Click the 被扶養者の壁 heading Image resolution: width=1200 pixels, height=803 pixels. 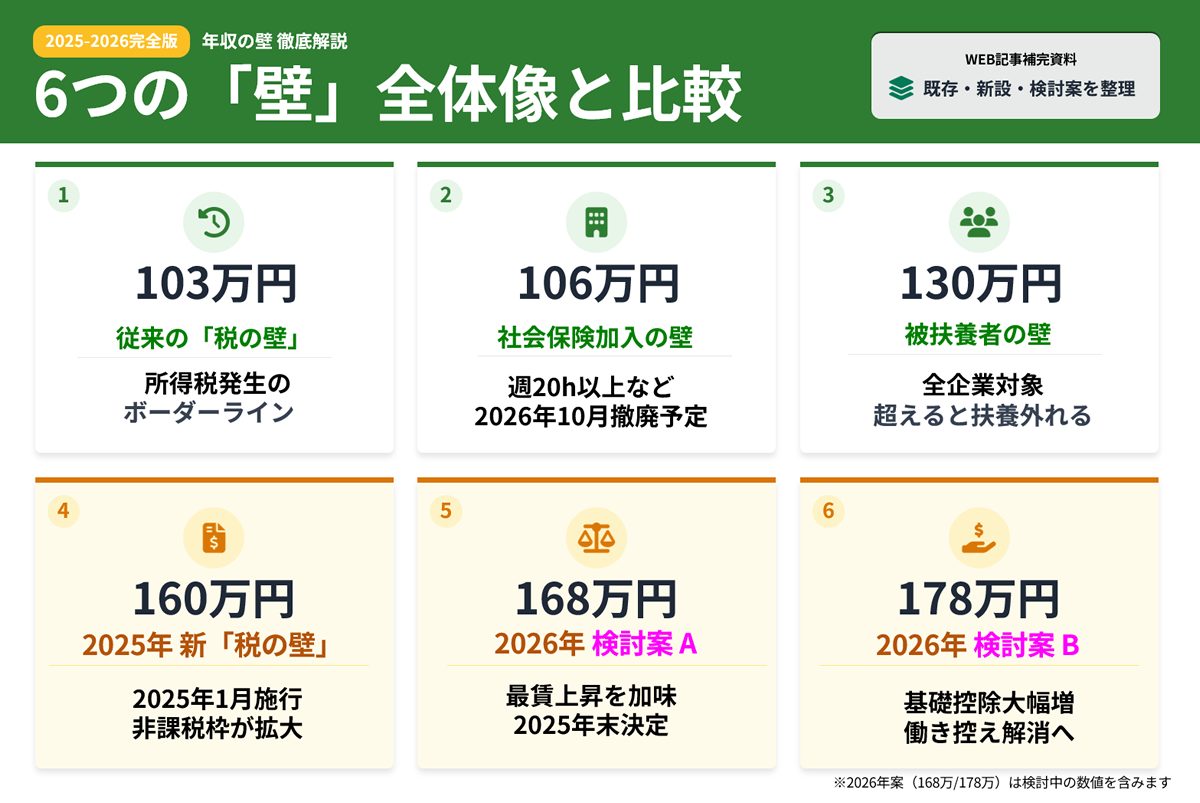point(978,335)
